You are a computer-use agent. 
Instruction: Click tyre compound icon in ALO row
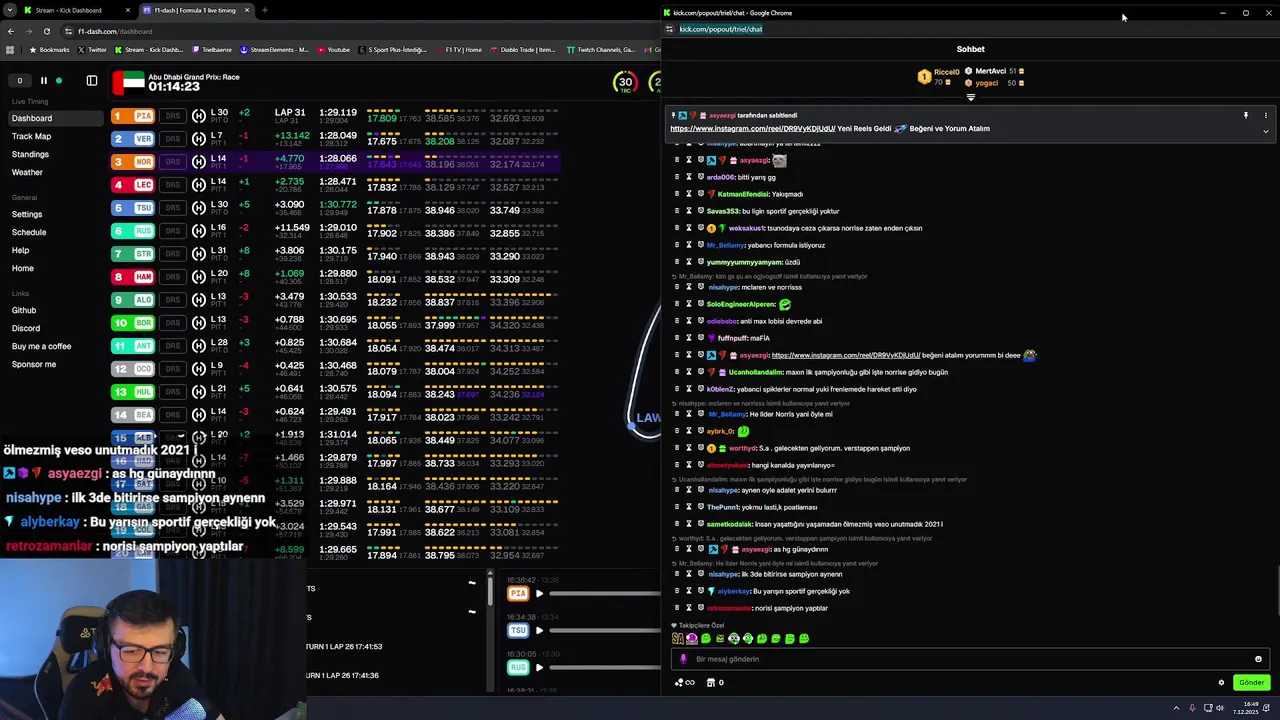click(x=198, y=300)
